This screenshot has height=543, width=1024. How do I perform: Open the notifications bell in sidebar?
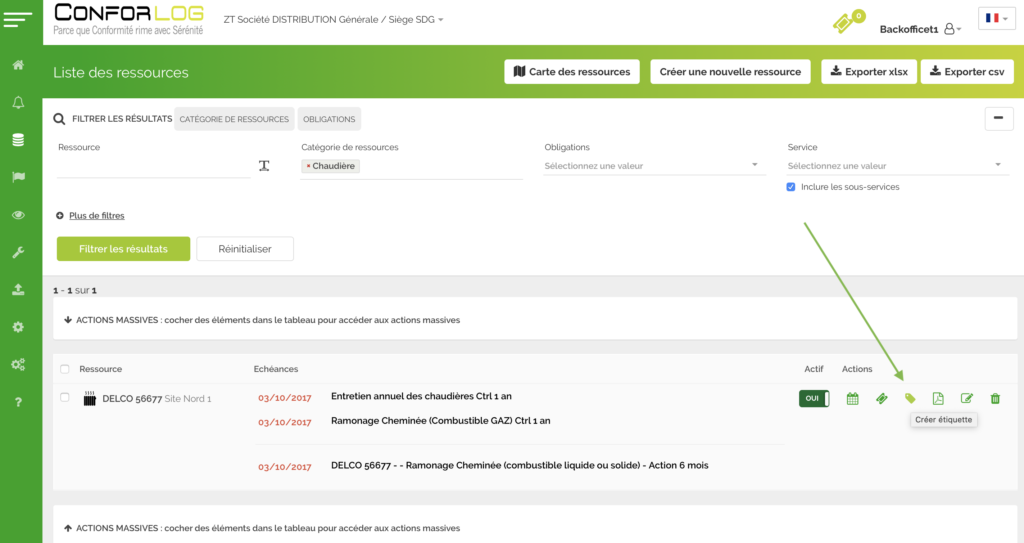coord(18,103)
